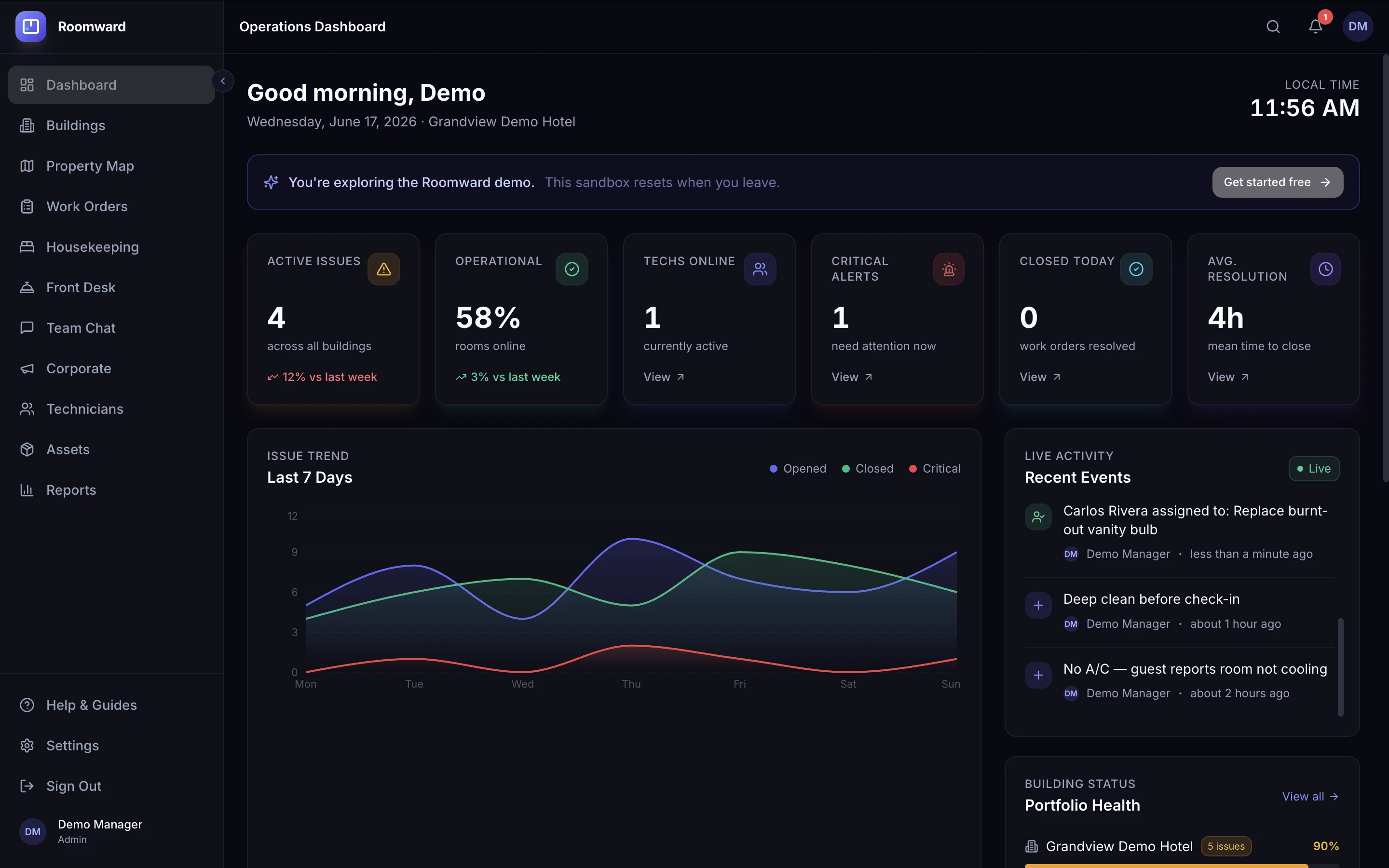Click the Corporate megaphone icon
Image resolution: width=1389 pixels, height=868 pixels.
pos(27,368)
